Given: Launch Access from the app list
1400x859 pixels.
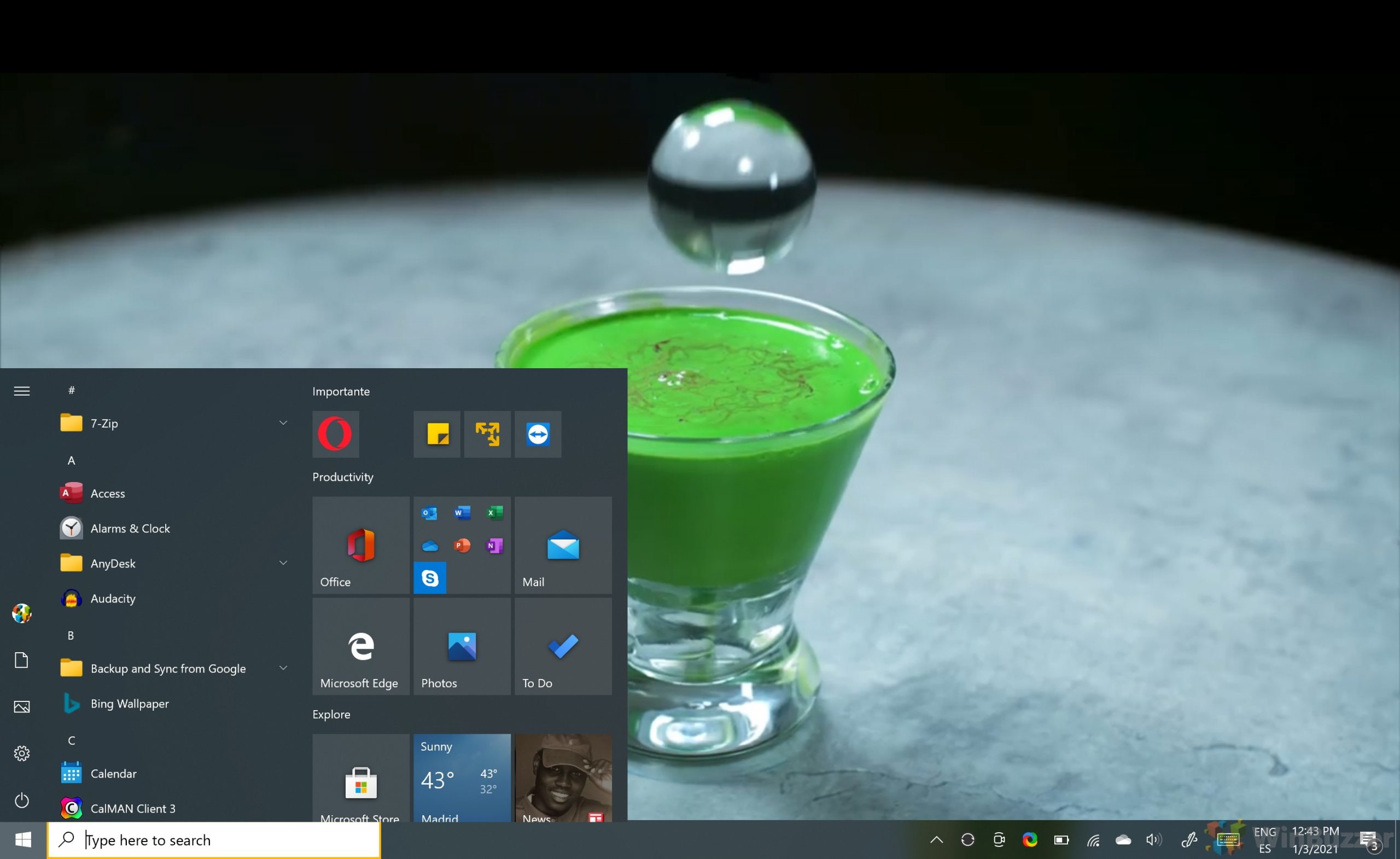Looking at the screenshot, I should 173,493.
